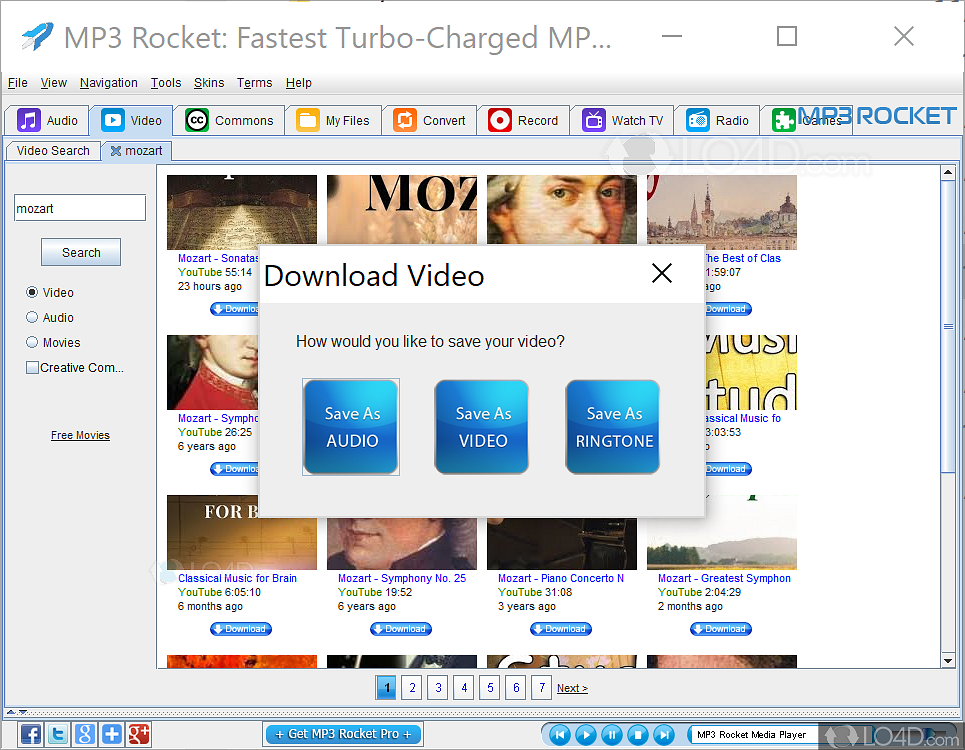Choose Save As AUDIO
The height and width of the screenshot is (750, 965).
(351, 427)
